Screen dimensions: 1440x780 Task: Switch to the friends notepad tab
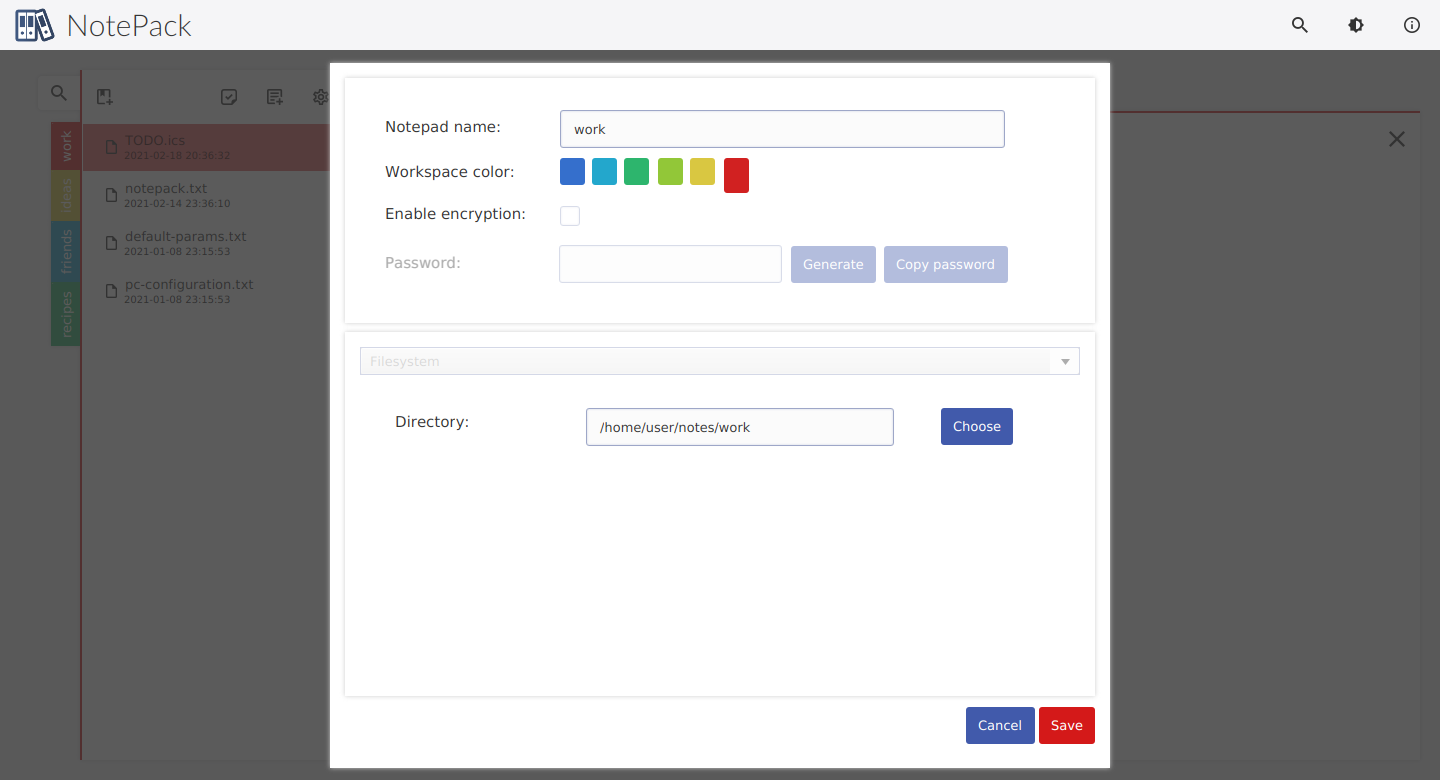66,250
